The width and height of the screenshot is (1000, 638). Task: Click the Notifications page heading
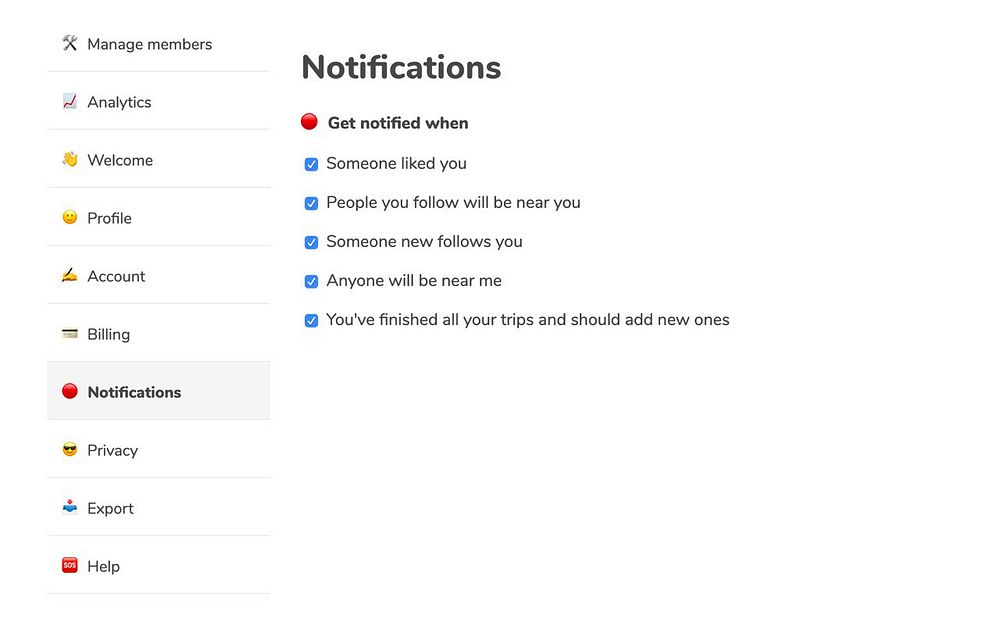pyautogui.click(x=401, y=67)
